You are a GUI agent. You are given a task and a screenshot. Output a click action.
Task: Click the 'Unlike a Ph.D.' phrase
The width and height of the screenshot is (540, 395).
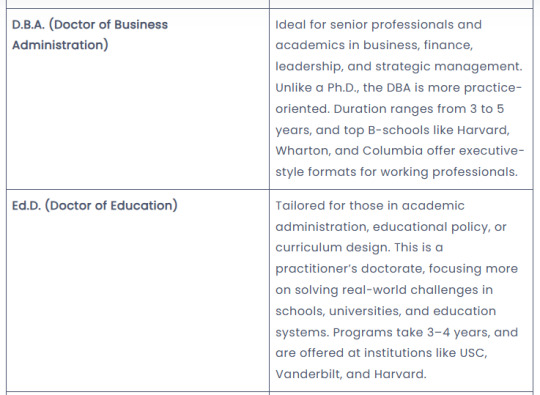pos(318,88)
